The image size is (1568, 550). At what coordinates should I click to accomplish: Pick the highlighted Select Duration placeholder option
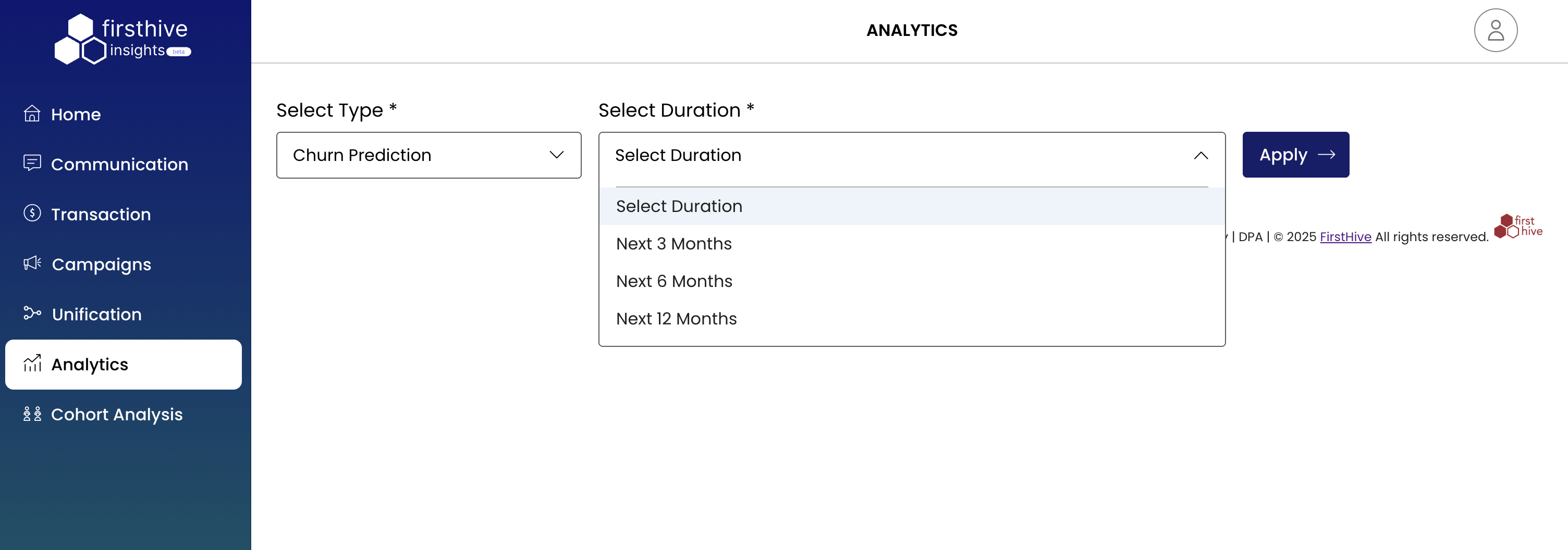(x=679, y=206)
